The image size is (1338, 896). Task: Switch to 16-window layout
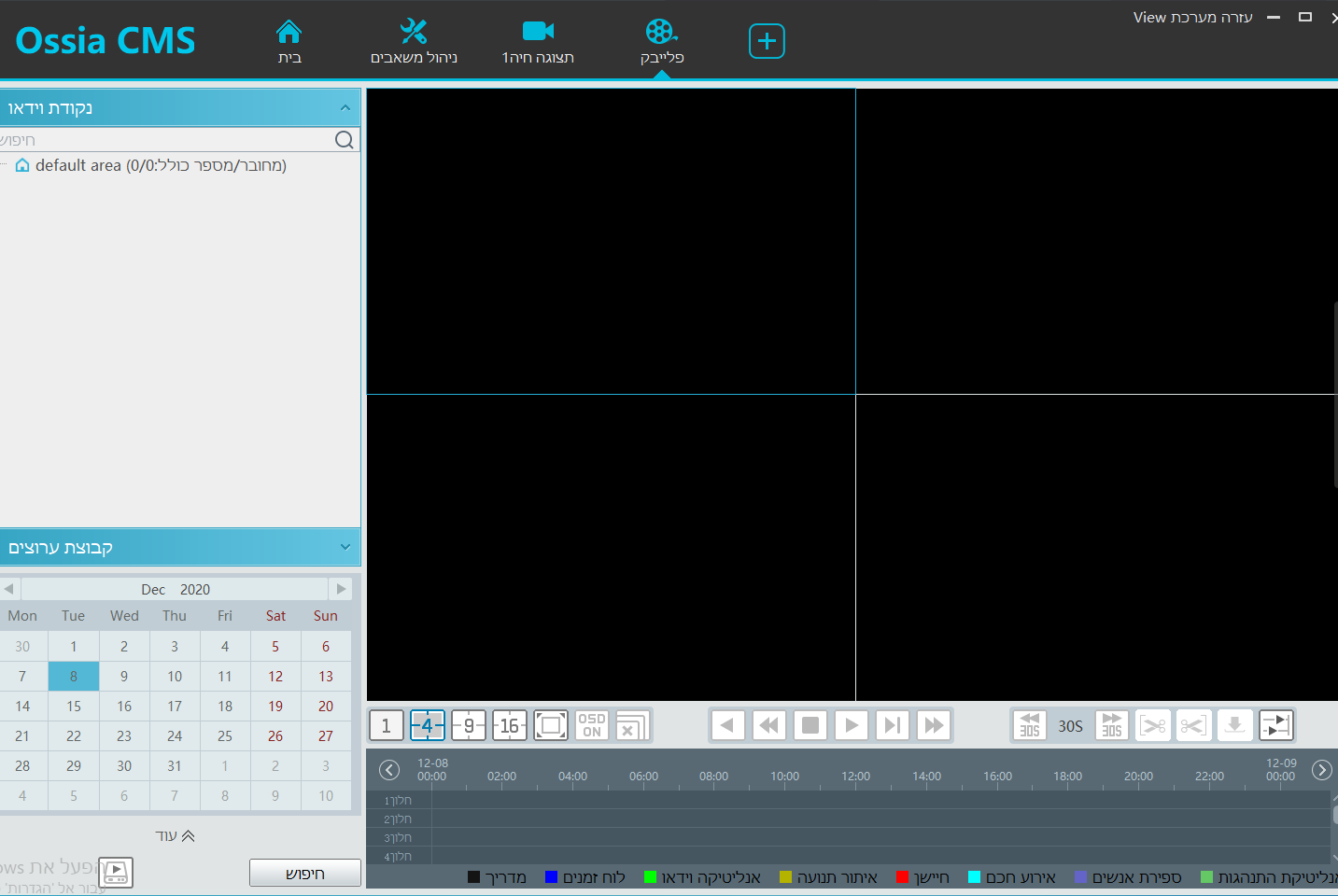(510, 725)
